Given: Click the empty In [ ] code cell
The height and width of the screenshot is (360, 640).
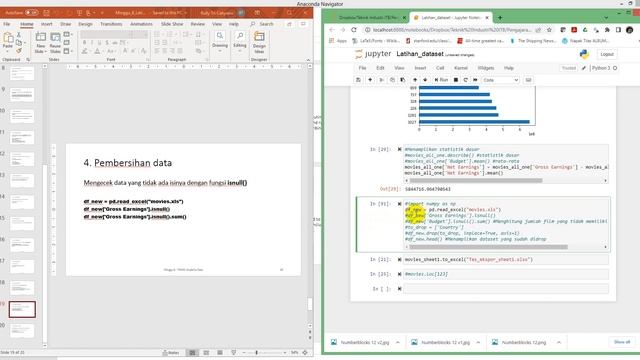Looking at the screenshot, I should (506, 289).
